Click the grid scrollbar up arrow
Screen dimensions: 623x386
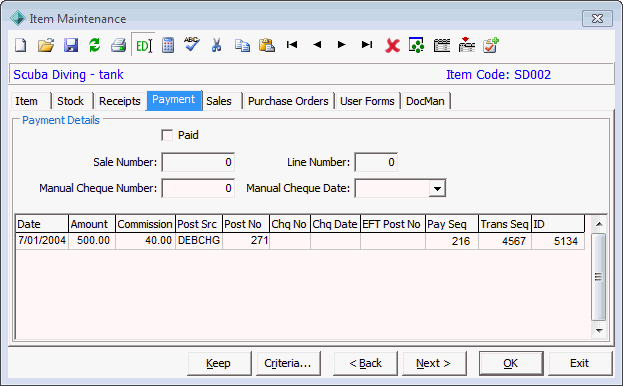click(x=599, y=224)
